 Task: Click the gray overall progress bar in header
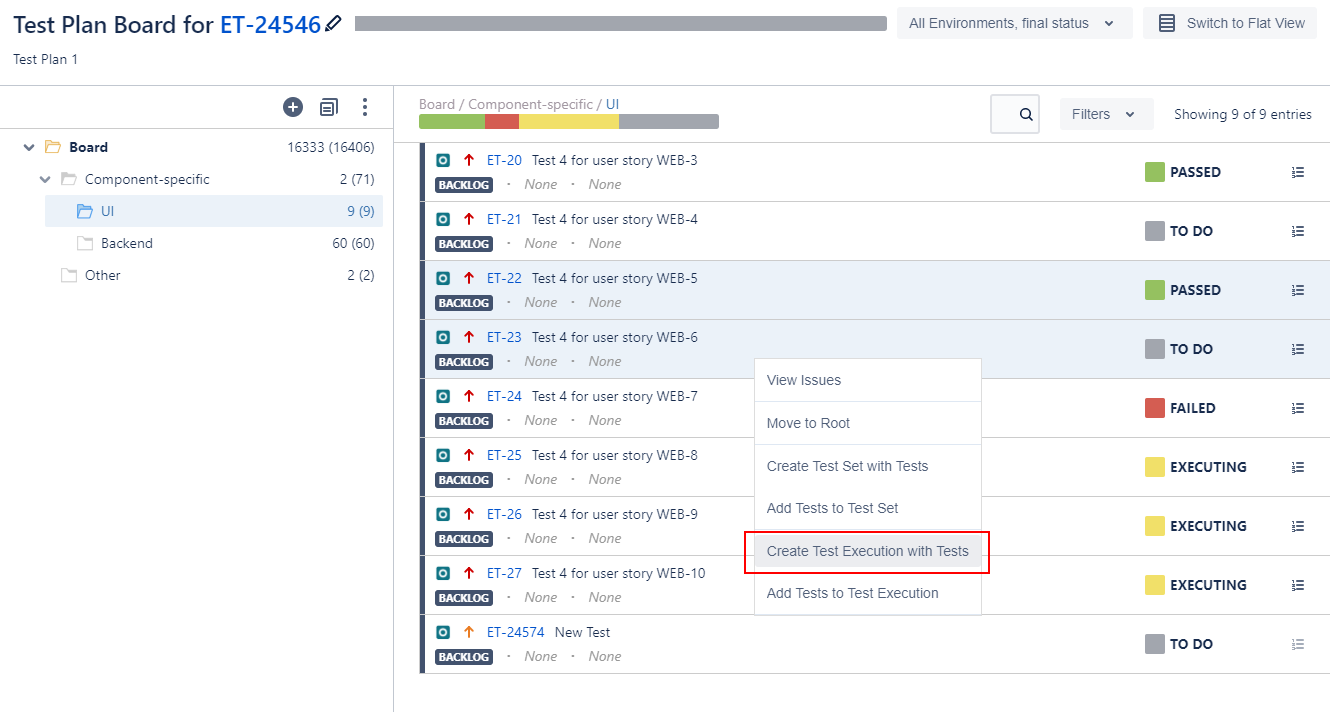[621, 24]
